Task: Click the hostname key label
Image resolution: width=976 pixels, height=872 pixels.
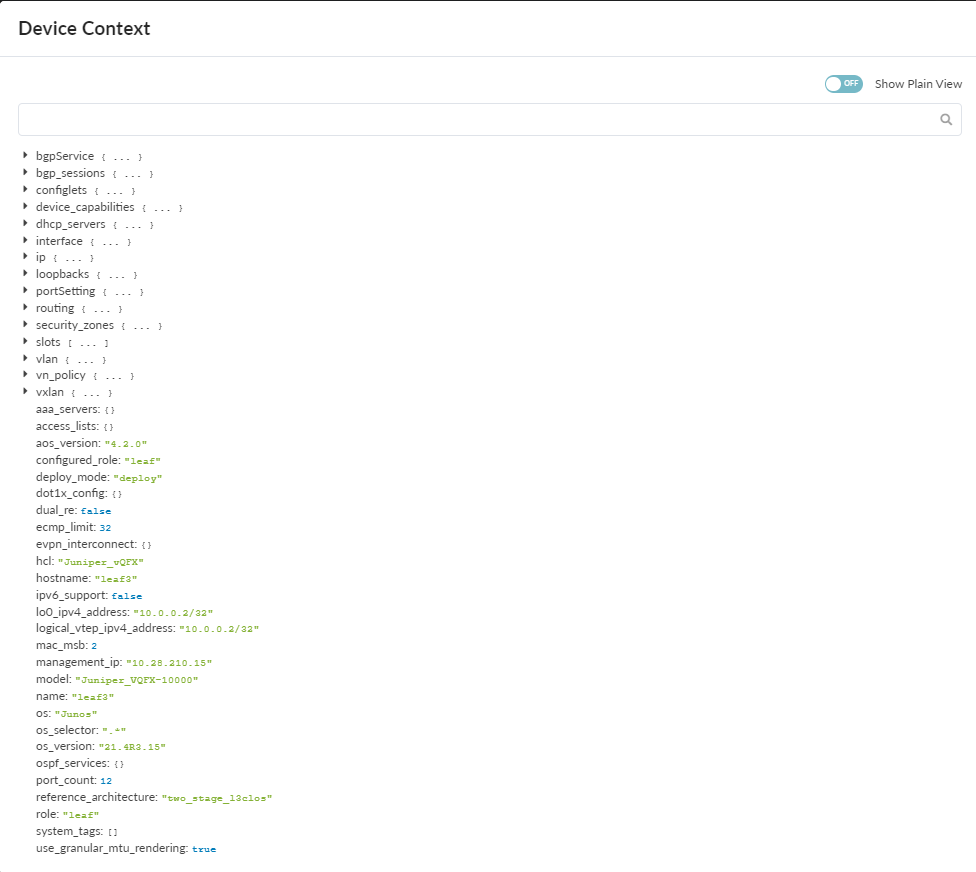Action: [64, 578]
